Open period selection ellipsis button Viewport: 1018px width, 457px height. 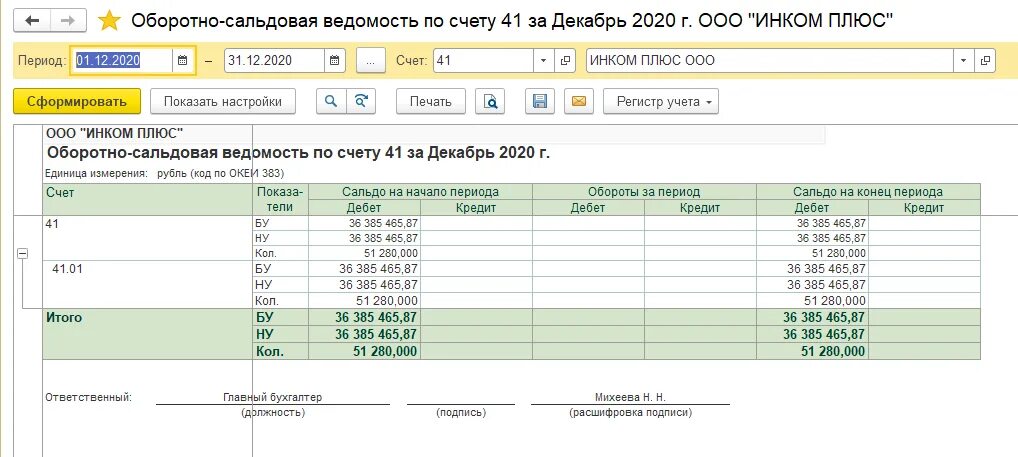[x=371, y=60]
